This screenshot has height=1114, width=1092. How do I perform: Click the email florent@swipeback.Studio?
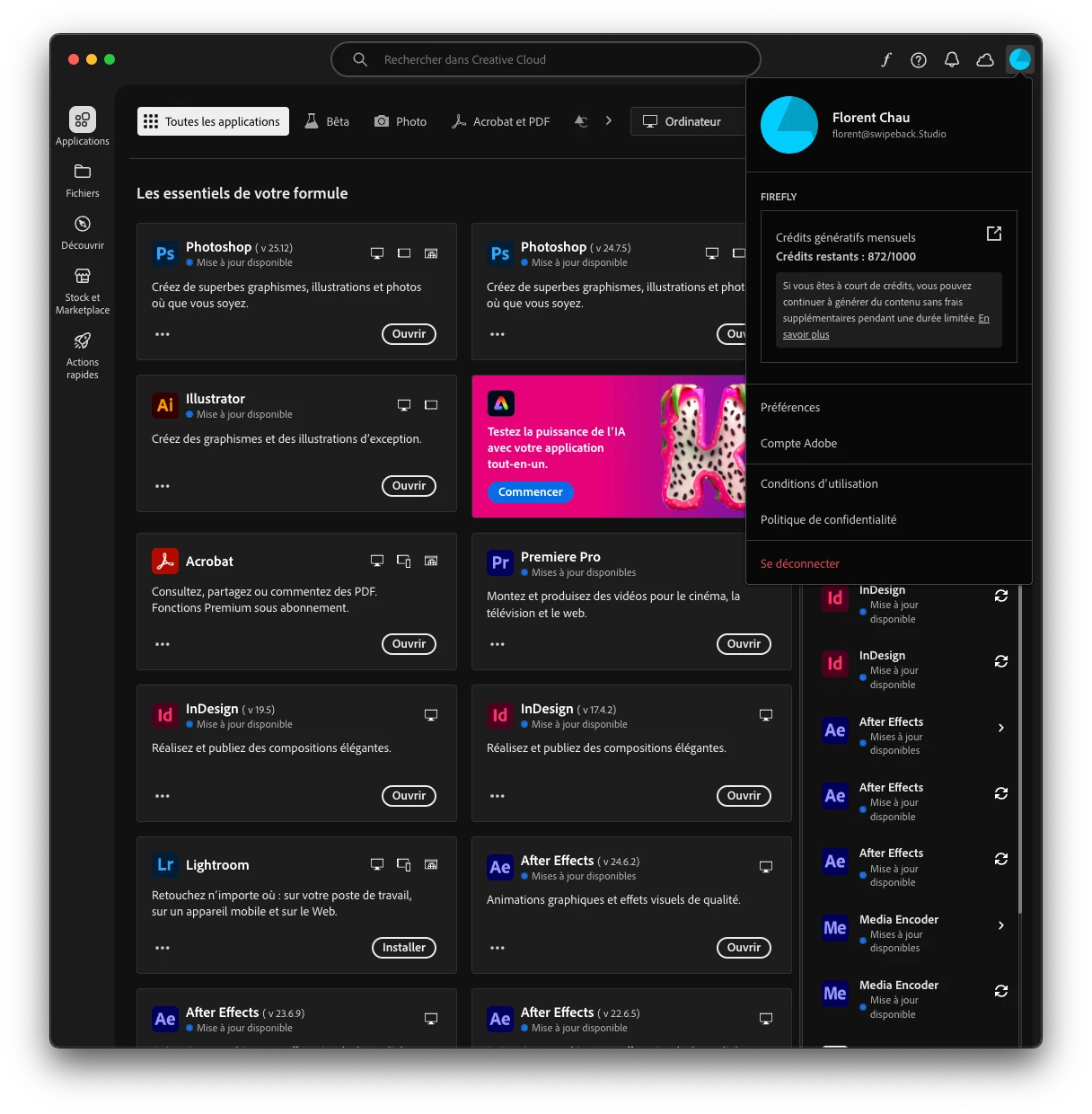[889, 134]
